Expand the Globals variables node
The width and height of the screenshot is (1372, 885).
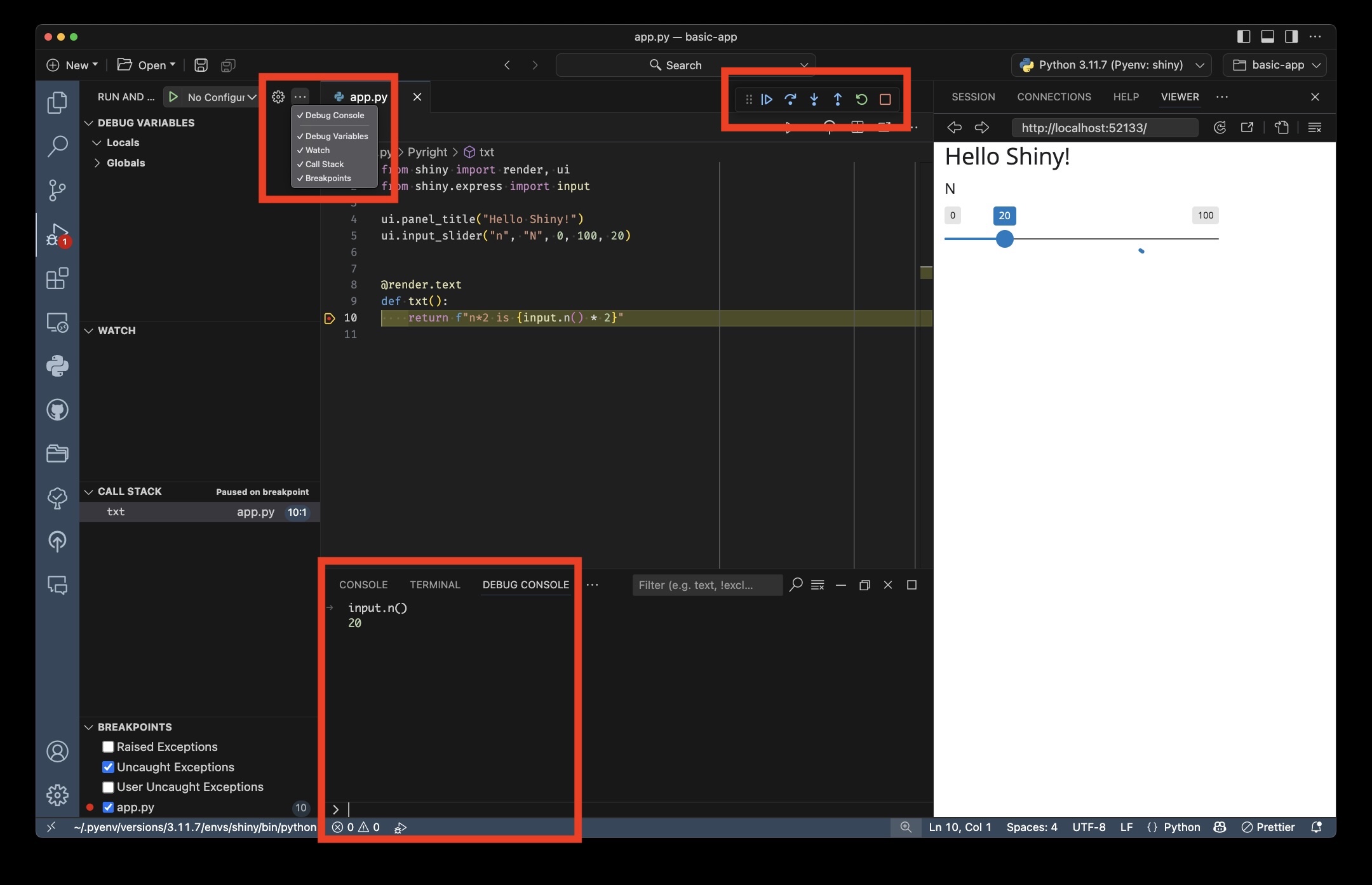pos(97,163)
